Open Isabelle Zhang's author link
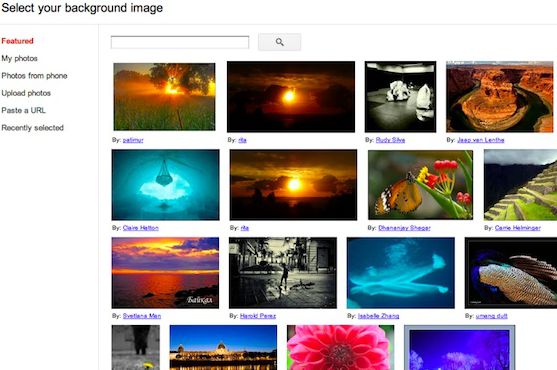This screenshot has width=557, height=370. 378,316
